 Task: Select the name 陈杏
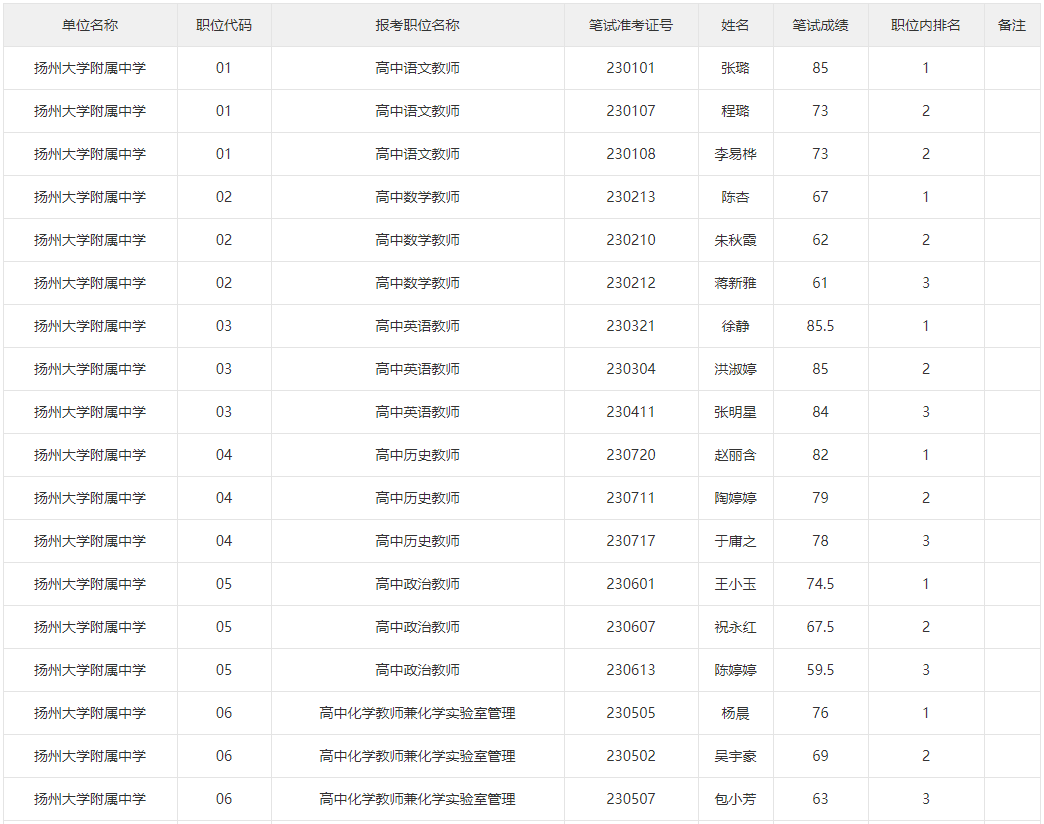pos(735,197)
